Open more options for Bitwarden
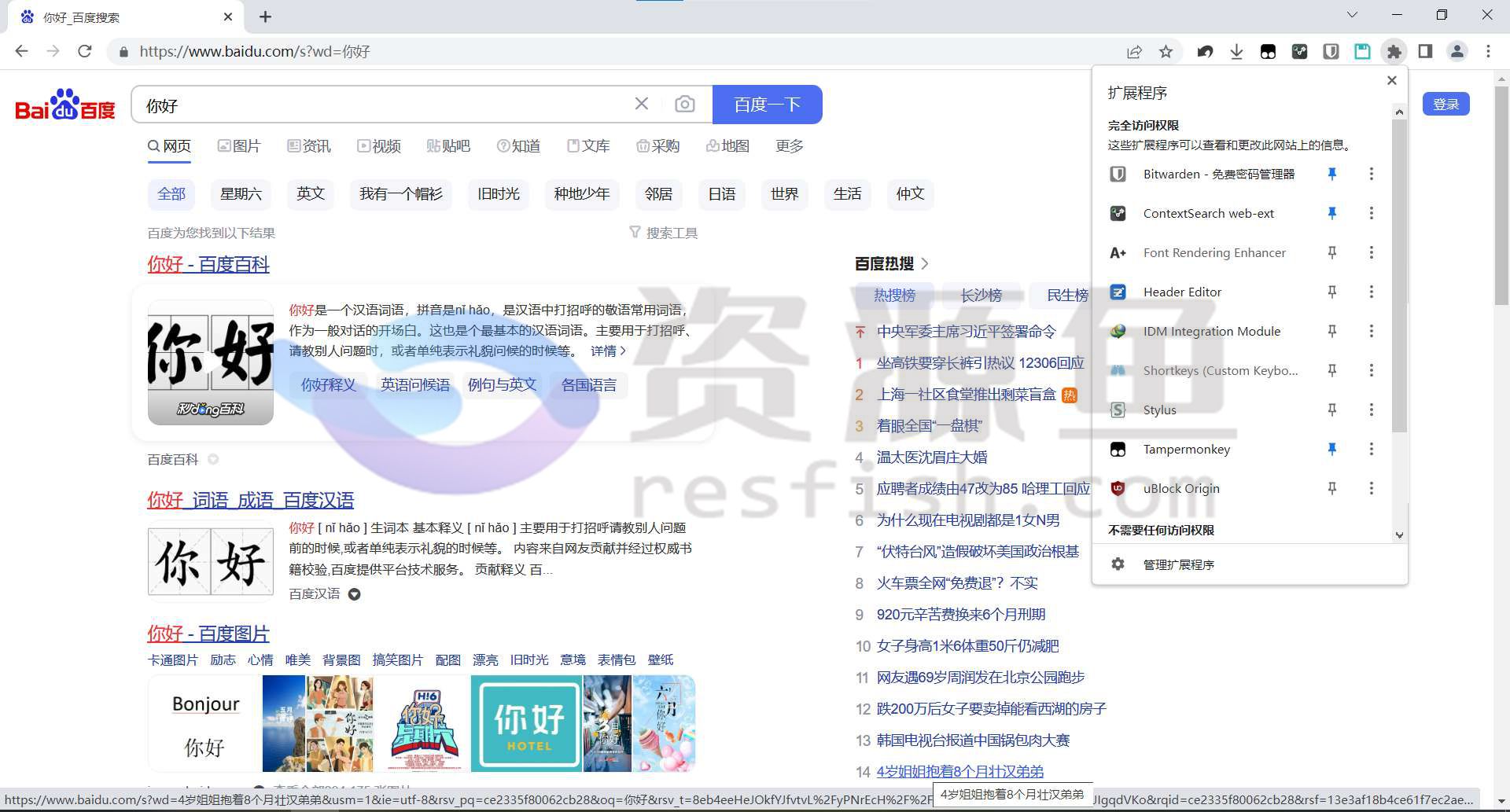Screen dimensions: 1510x812 1372,174
